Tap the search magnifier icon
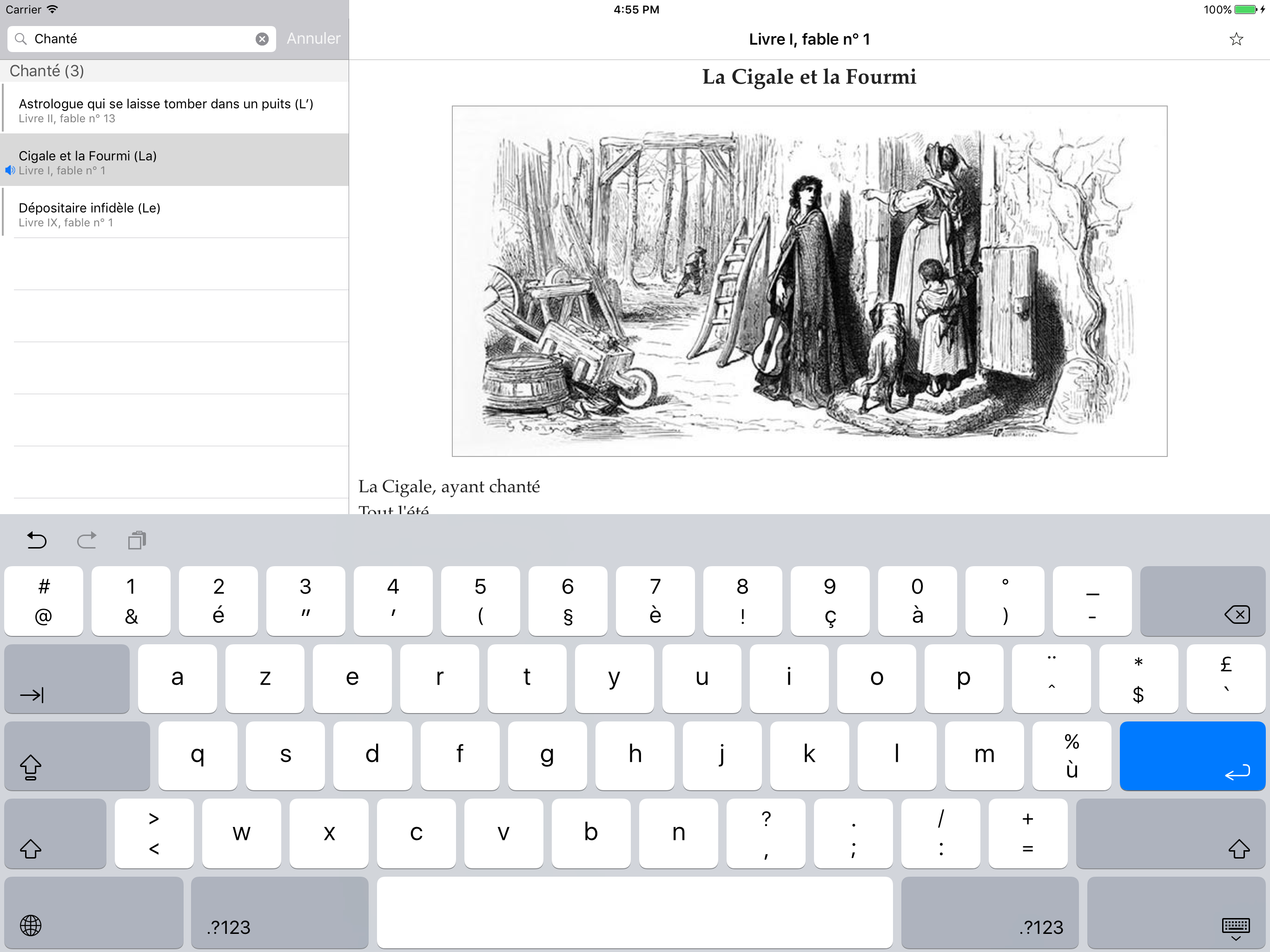Viewport: 1270px width, 952px height. point(20,39)
